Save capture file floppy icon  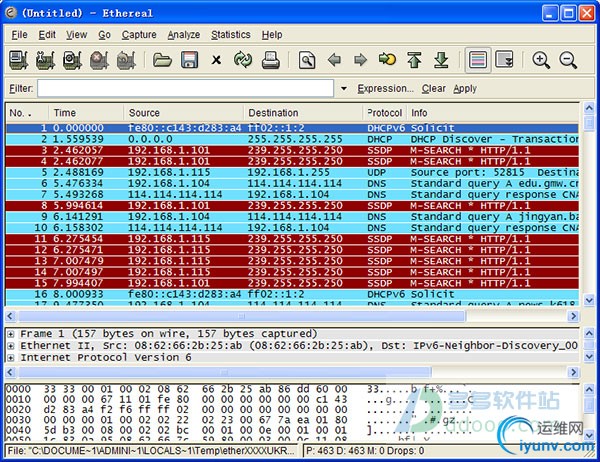[x=189, y=60]
